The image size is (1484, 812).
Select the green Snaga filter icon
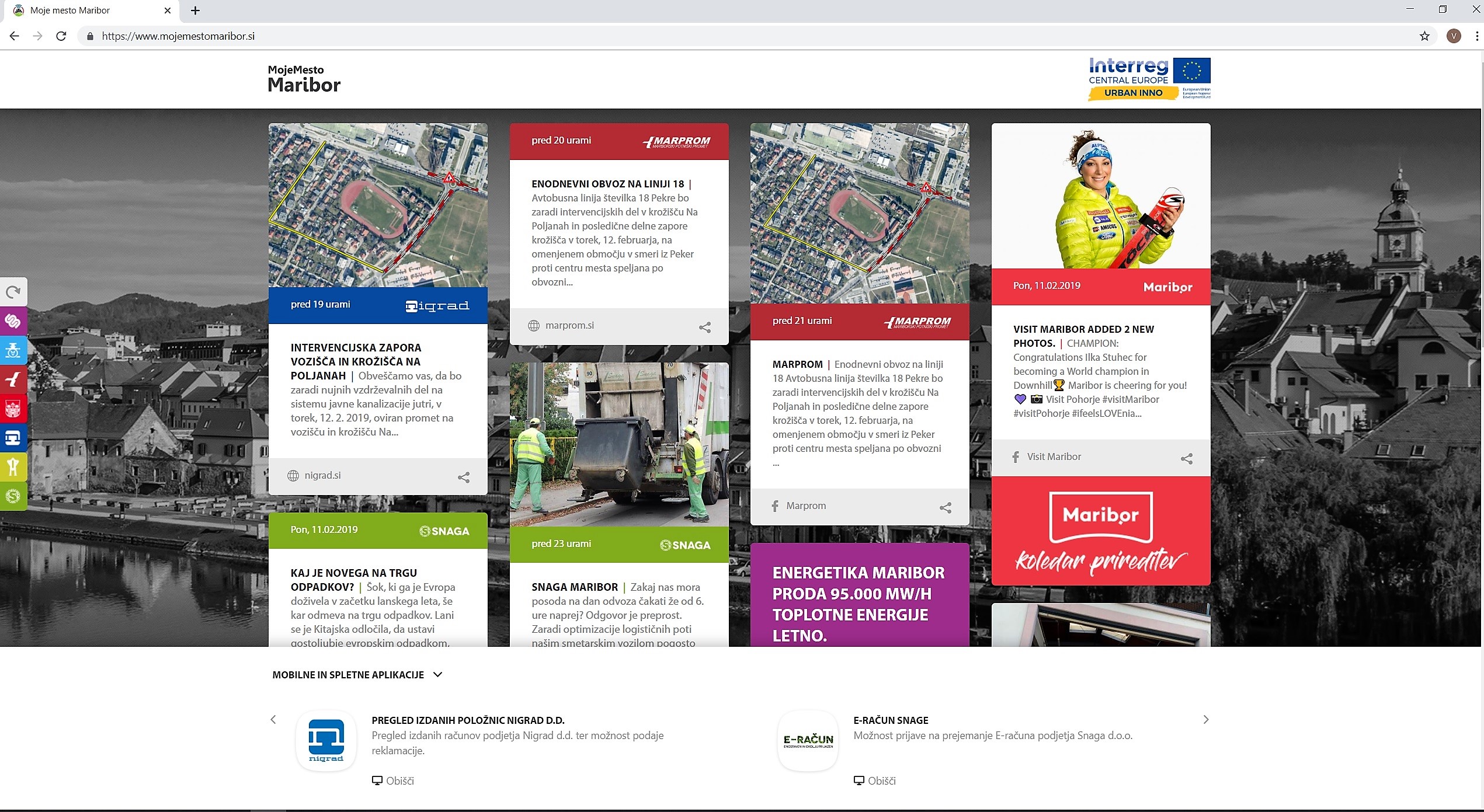pyautogui.click(x=13, y=496)
